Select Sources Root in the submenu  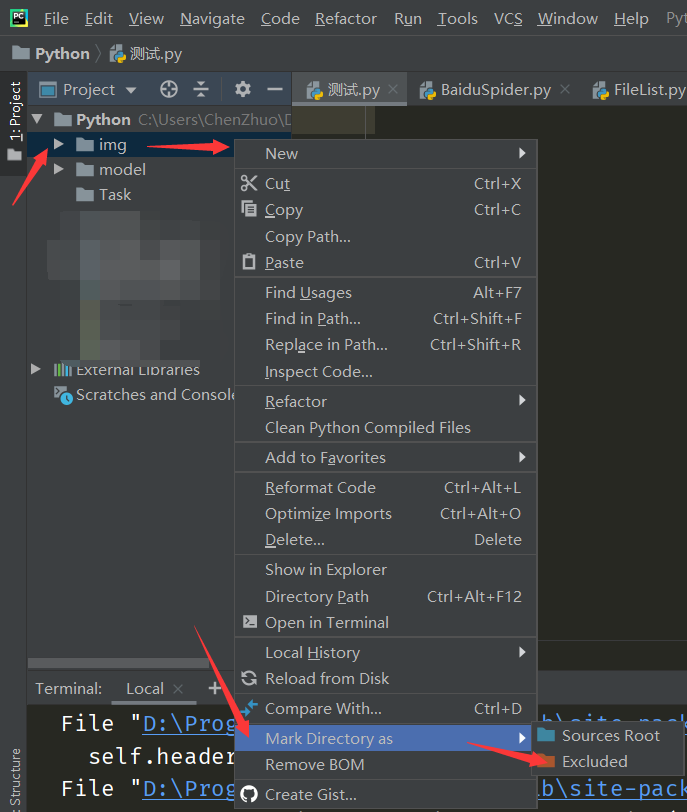pyautogui.click(x=610, y=735)
